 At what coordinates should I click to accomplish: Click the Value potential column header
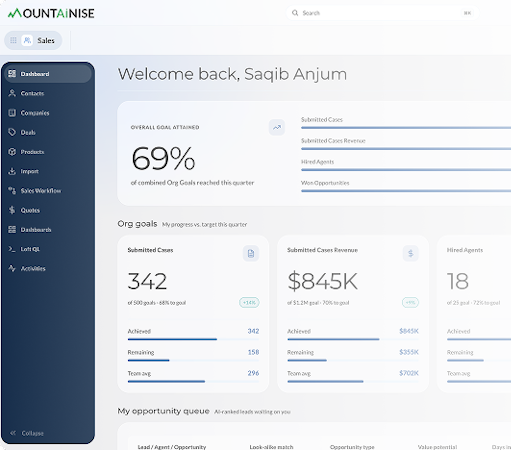coord(437,447)
